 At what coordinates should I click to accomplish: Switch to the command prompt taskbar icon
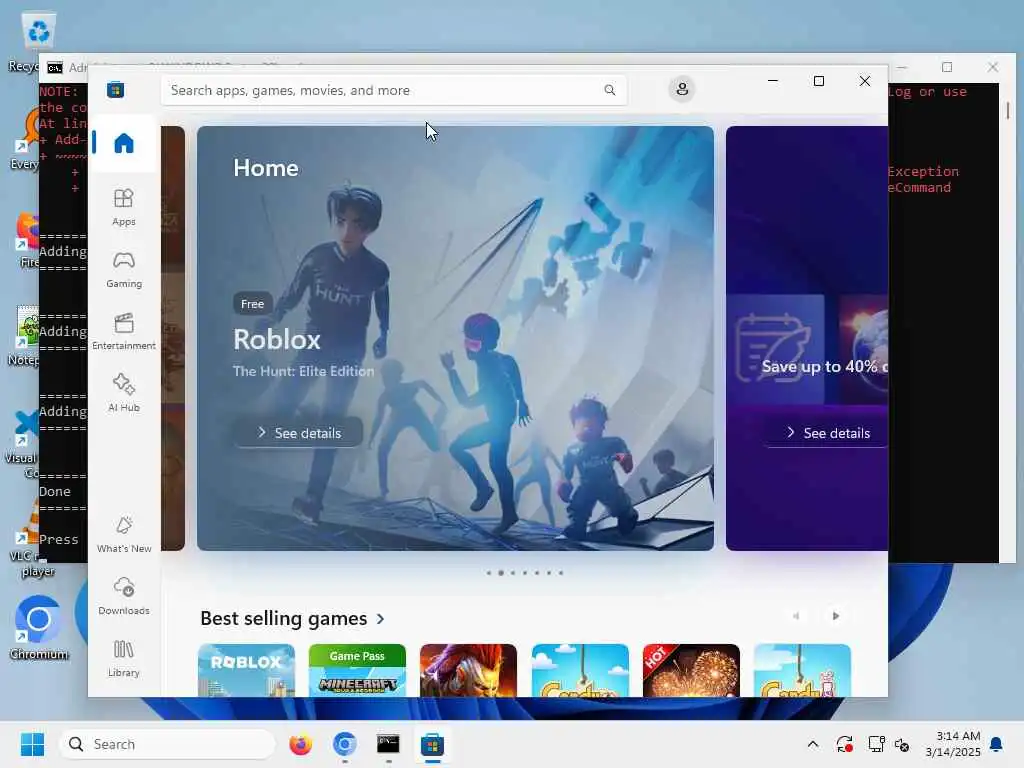pyautogui.click(x=388, y=744)
